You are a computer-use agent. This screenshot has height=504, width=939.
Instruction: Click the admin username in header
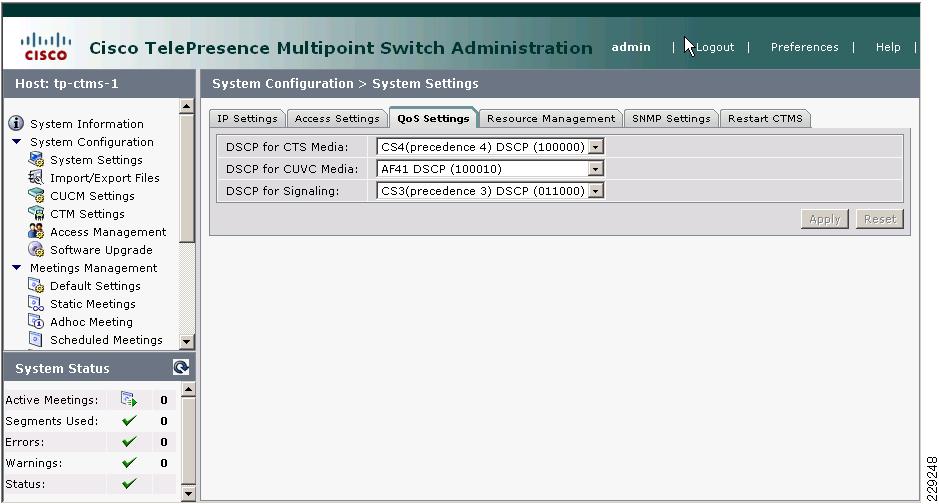(x=631, y=47)
